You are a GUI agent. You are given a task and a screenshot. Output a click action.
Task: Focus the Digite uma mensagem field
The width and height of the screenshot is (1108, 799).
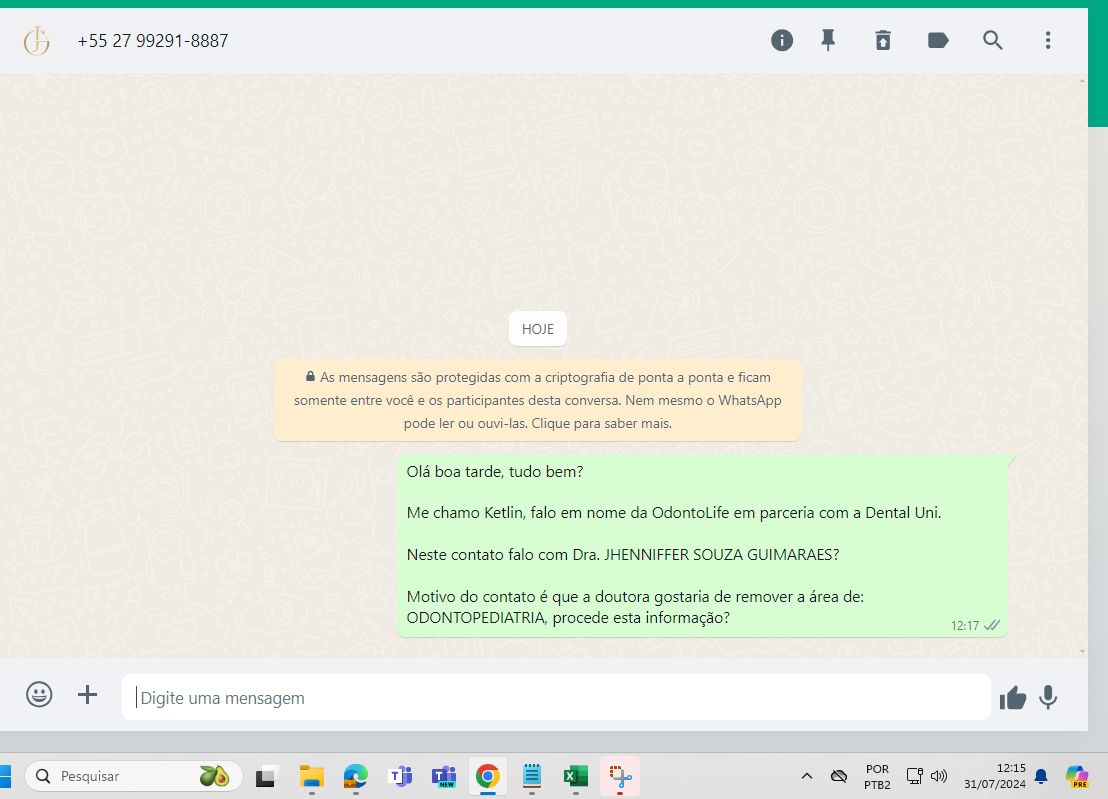tap(556, 697)
